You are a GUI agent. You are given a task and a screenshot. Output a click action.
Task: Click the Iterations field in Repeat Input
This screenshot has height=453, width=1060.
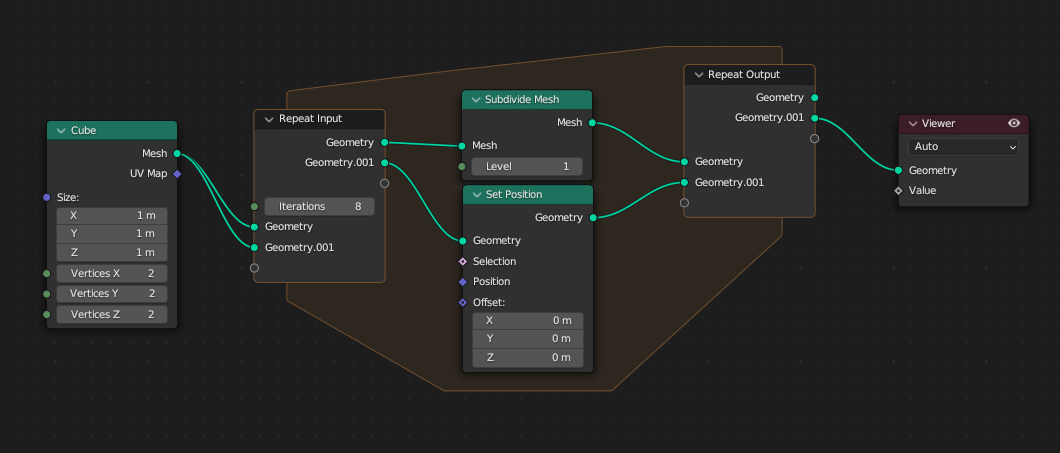[319, 206]
